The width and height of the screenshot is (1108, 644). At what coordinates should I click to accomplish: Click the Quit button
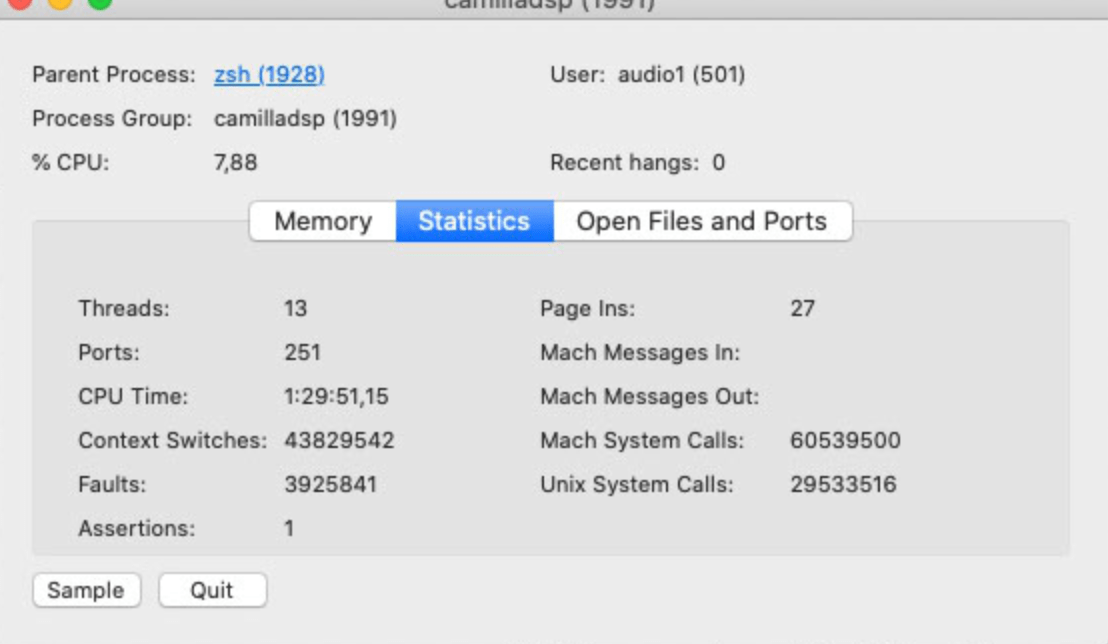click(212, 590)
